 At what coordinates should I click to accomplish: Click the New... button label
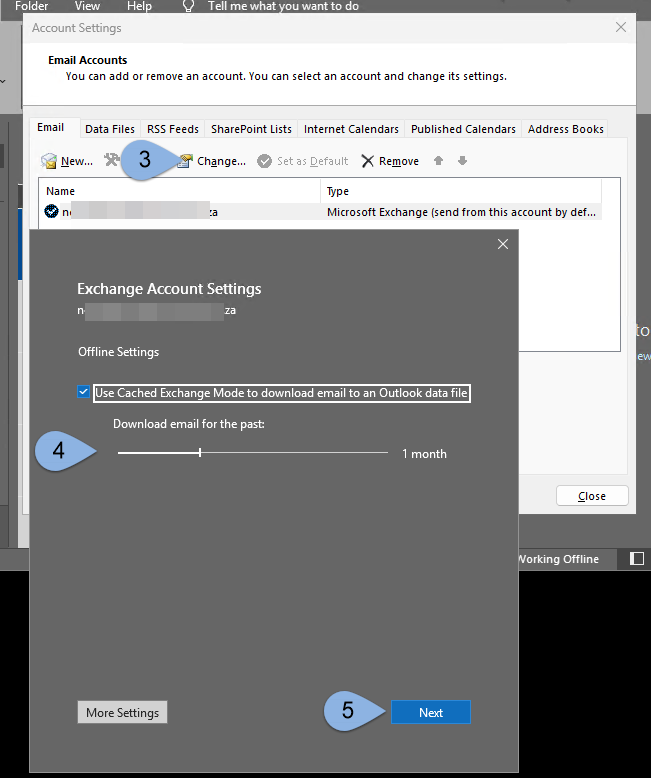pyautogui.click(x=77, y=161)
